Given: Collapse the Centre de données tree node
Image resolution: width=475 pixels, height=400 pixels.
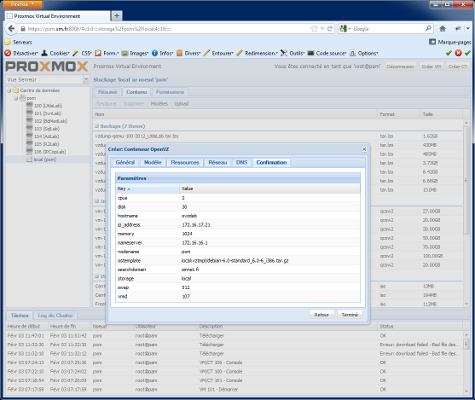Looking at the screenshot, I should 9,90.
